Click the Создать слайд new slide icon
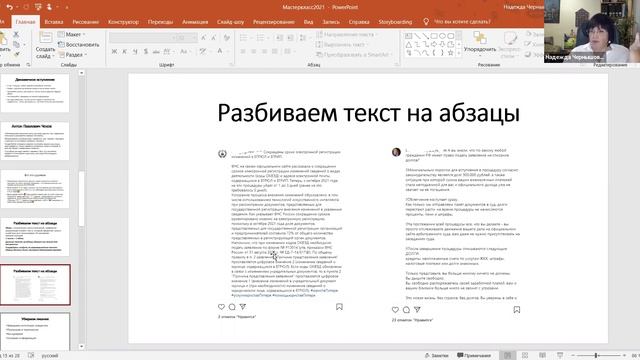640x360 pixels. [x=45, y=38]
